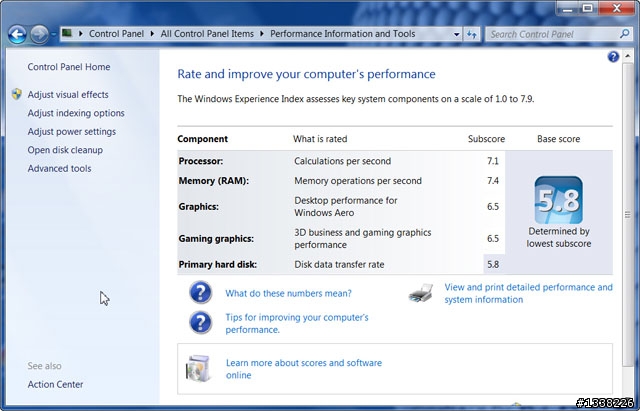Click Determined by lowest subscore text

tap(559, 237)
